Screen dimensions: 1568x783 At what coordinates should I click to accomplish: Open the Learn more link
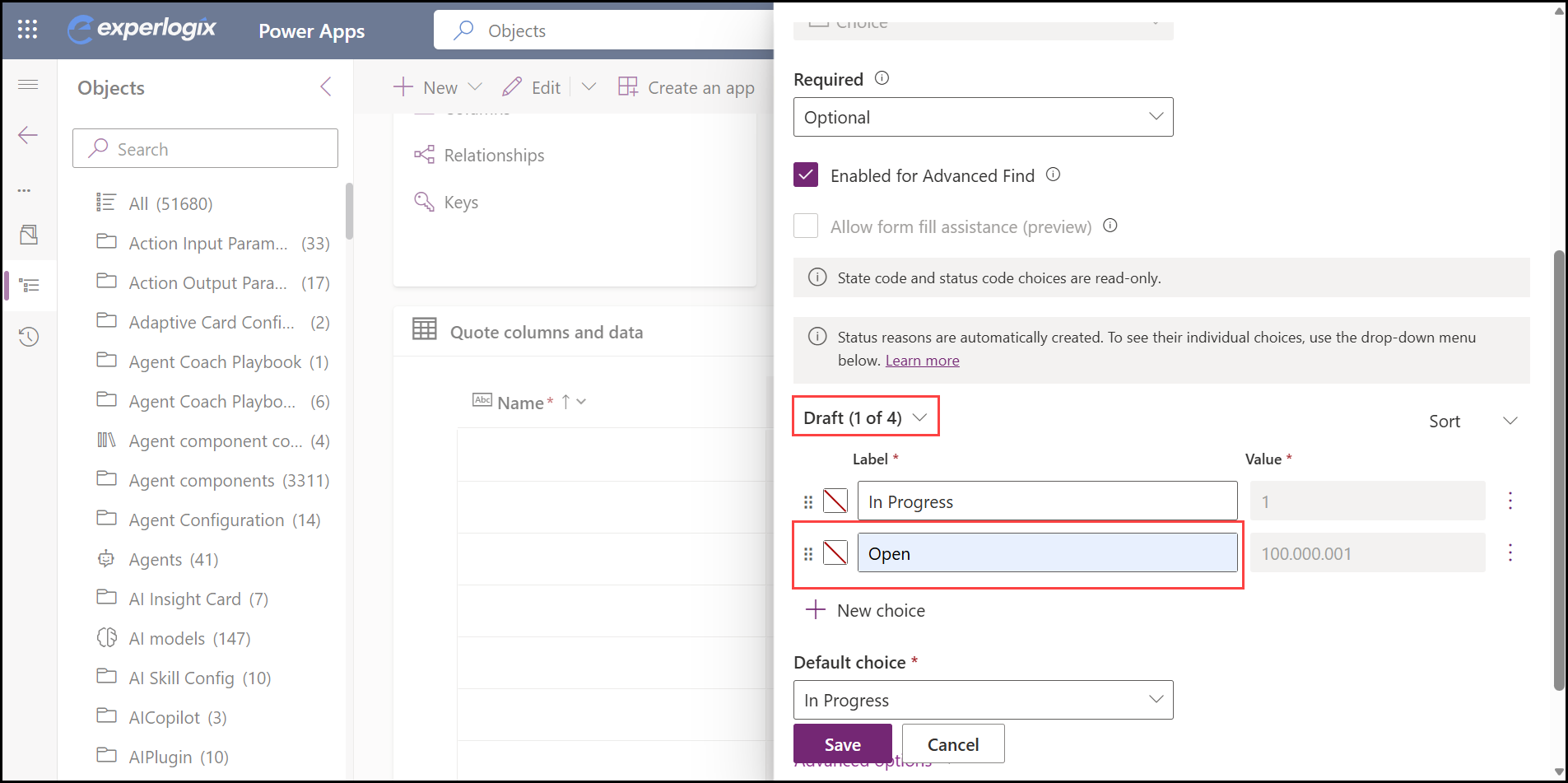[922, 361]
